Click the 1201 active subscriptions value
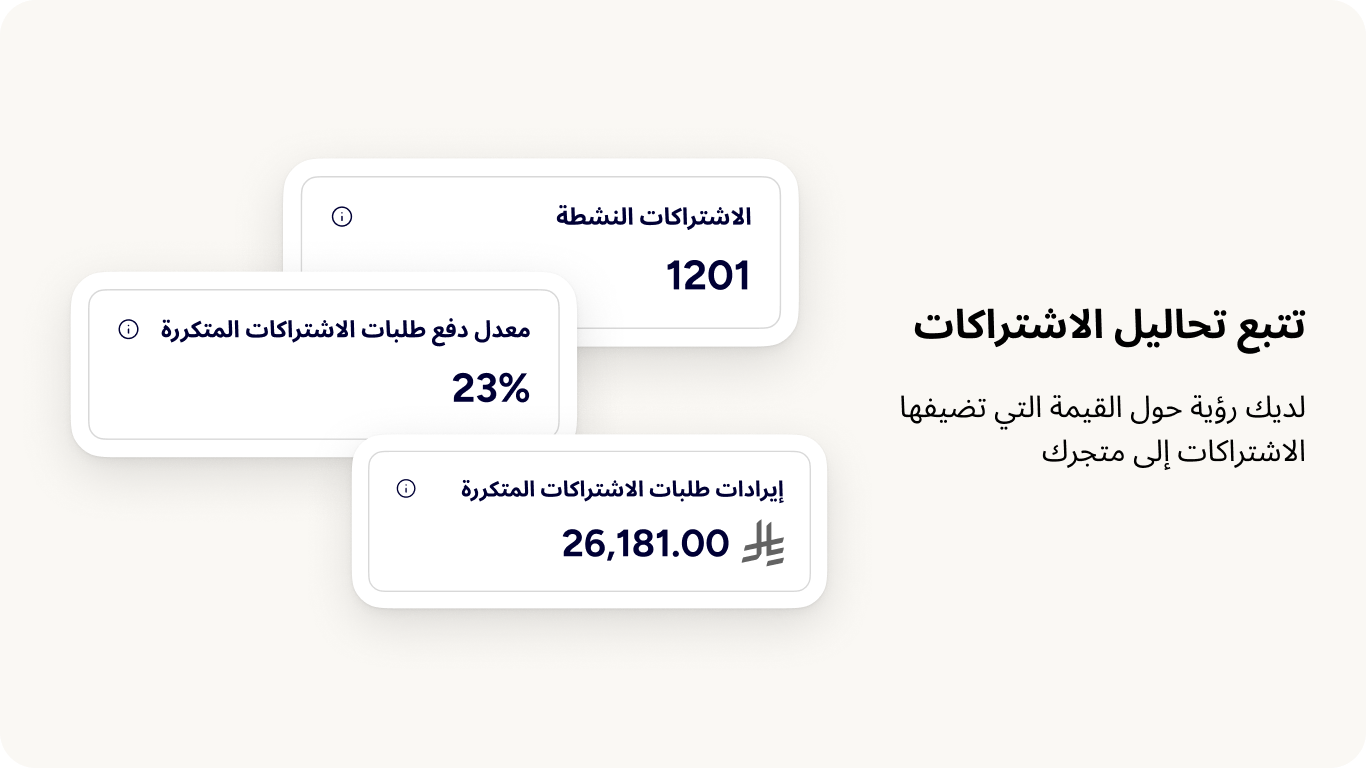Image resolution: width=1366 pixels, height=768 pixels. pyautogui.click(x=708, y=276)
